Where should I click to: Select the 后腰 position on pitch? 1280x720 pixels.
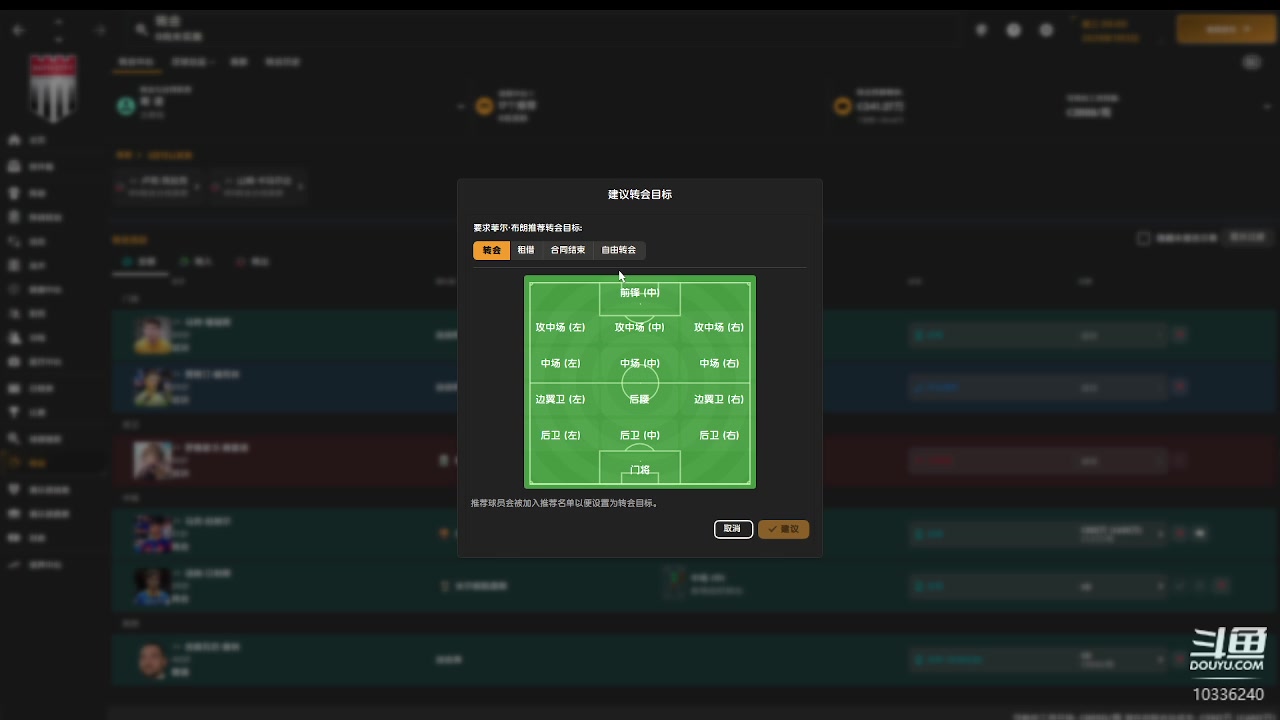pyautogui.click(x=640, y=399)
